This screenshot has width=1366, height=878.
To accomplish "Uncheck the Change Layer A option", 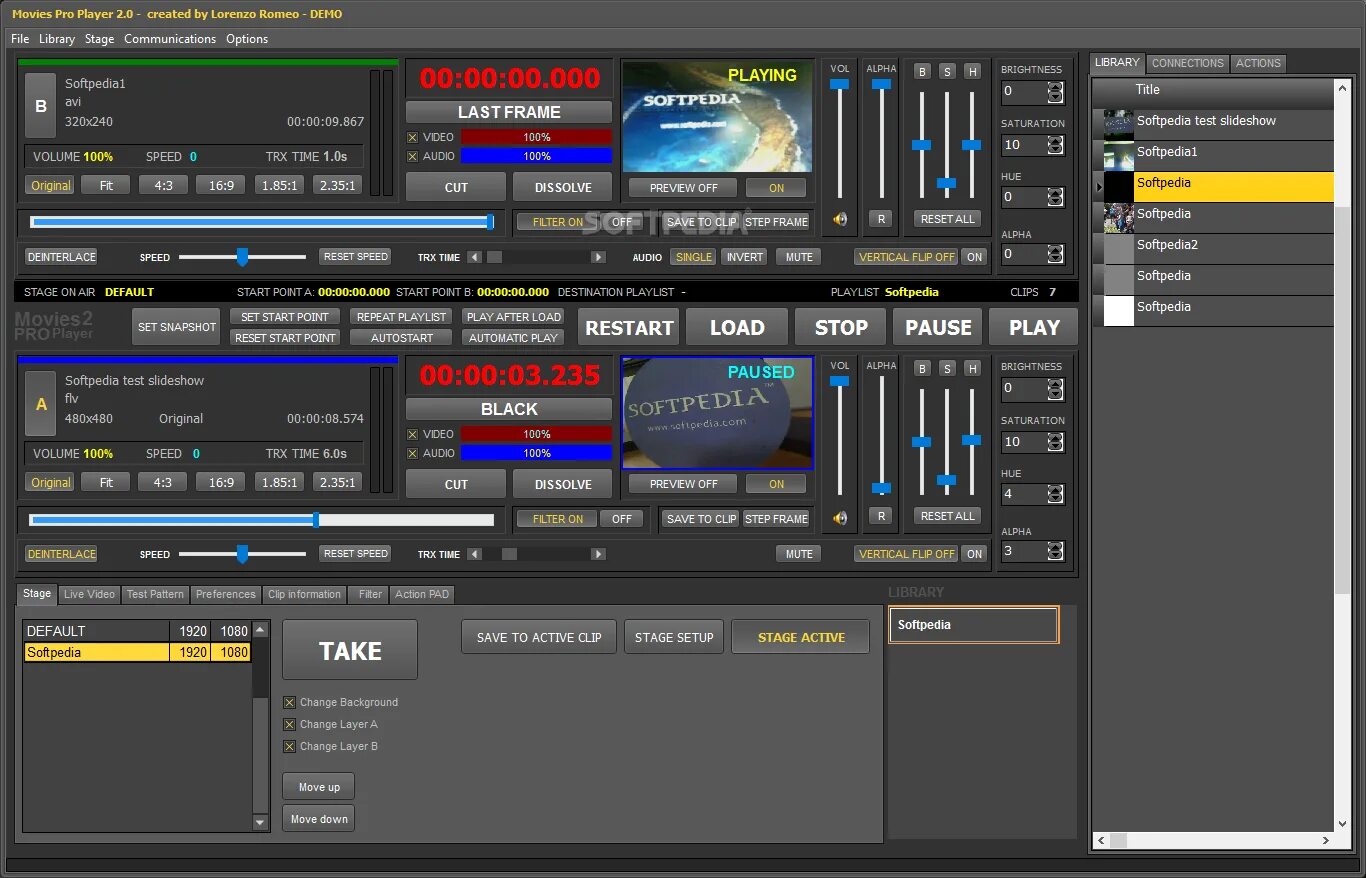I will coord(290,724).
